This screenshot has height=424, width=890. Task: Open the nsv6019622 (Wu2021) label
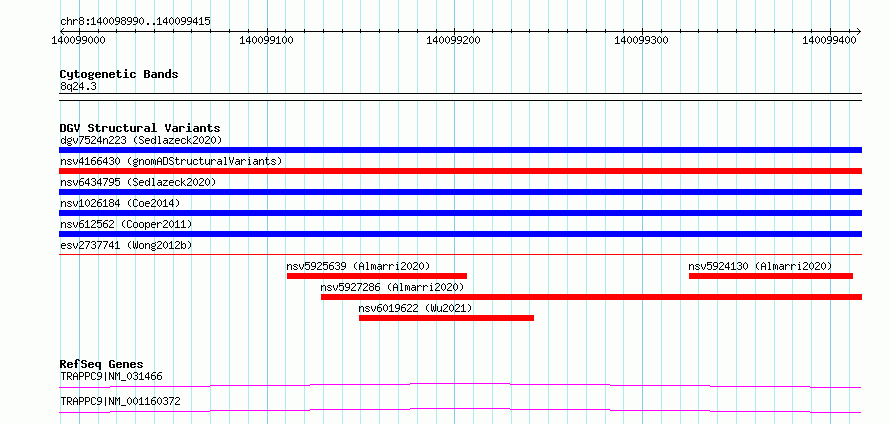415,308
